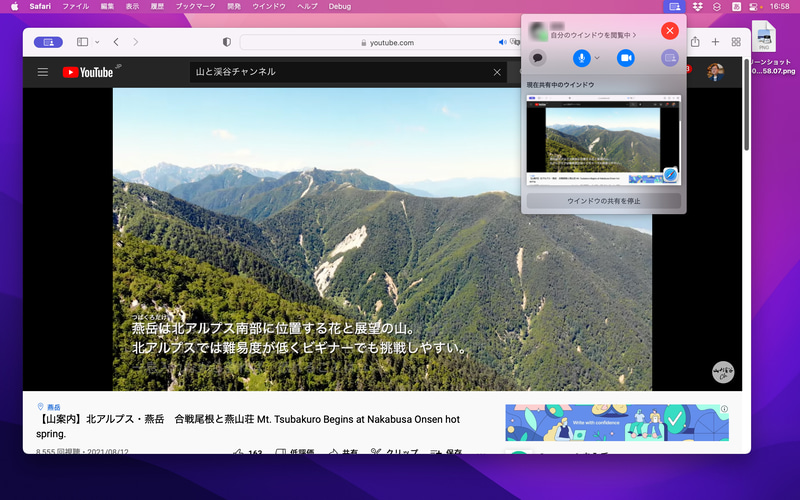Expand the sidebar tab group dropdown arrow
The height and width of the screenshot is (500, 800).
click(x=97, y=42)
